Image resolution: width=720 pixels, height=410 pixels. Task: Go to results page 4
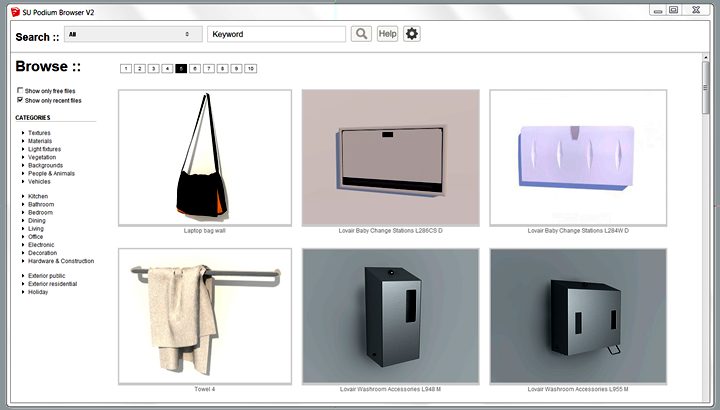point(167,68)
